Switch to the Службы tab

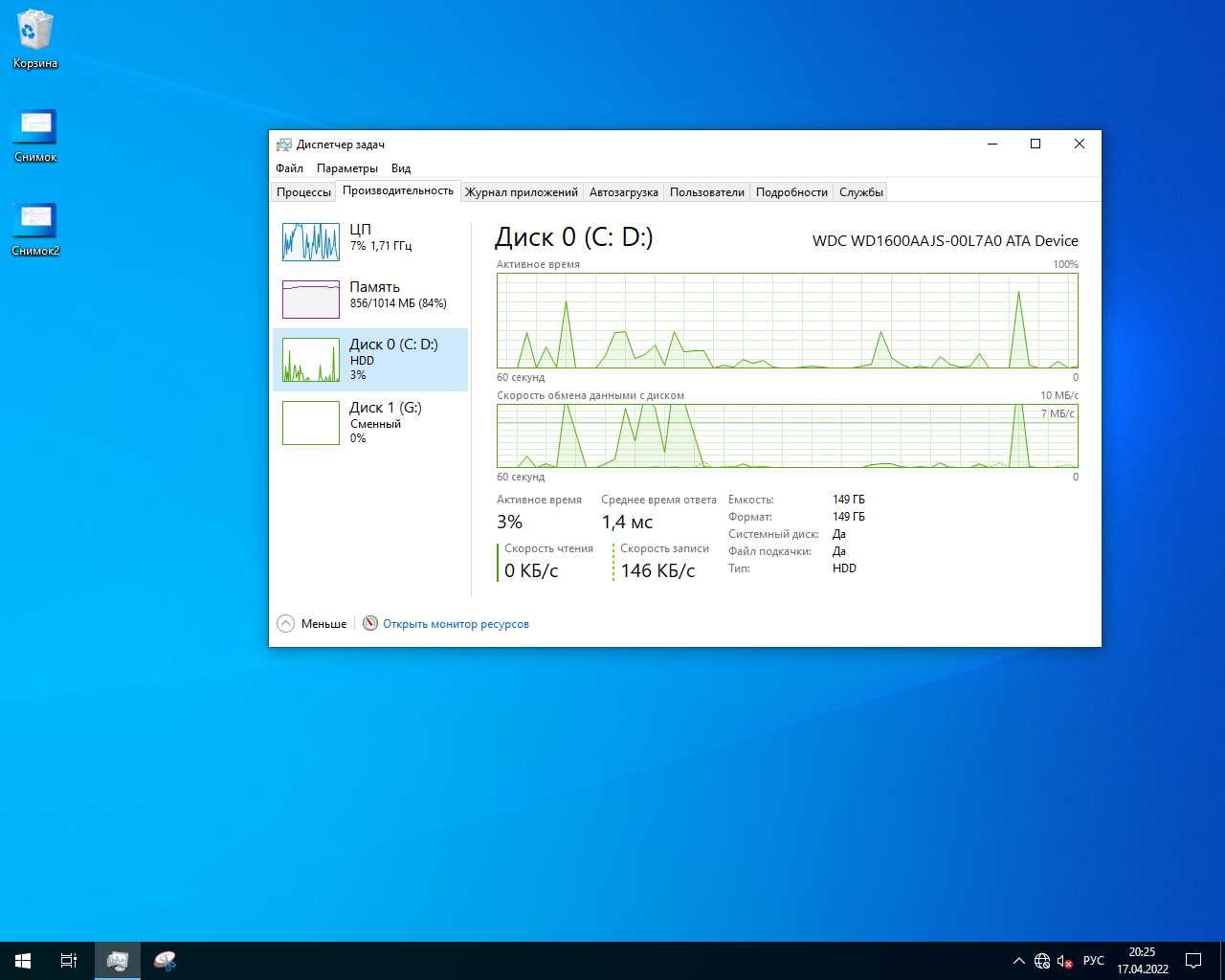tap(861, 192)
